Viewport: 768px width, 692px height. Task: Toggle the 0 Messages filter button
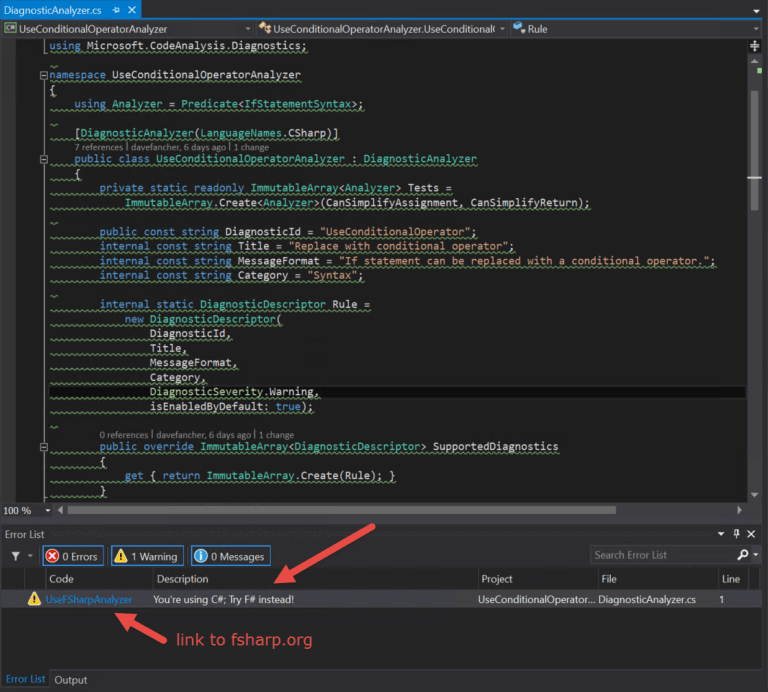[x=231, y=556]
